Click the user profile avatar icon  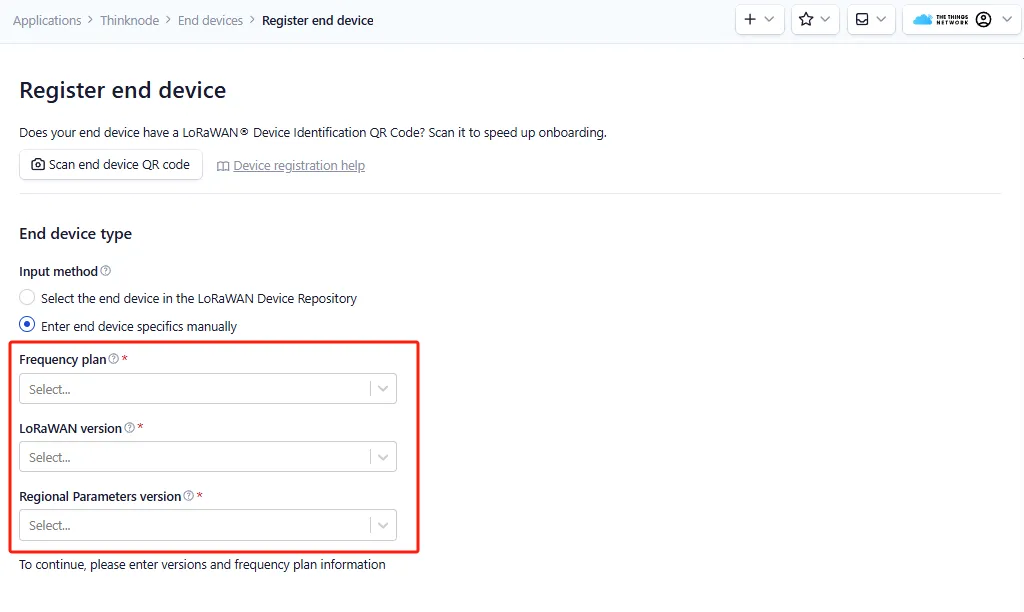click(984, 20)
